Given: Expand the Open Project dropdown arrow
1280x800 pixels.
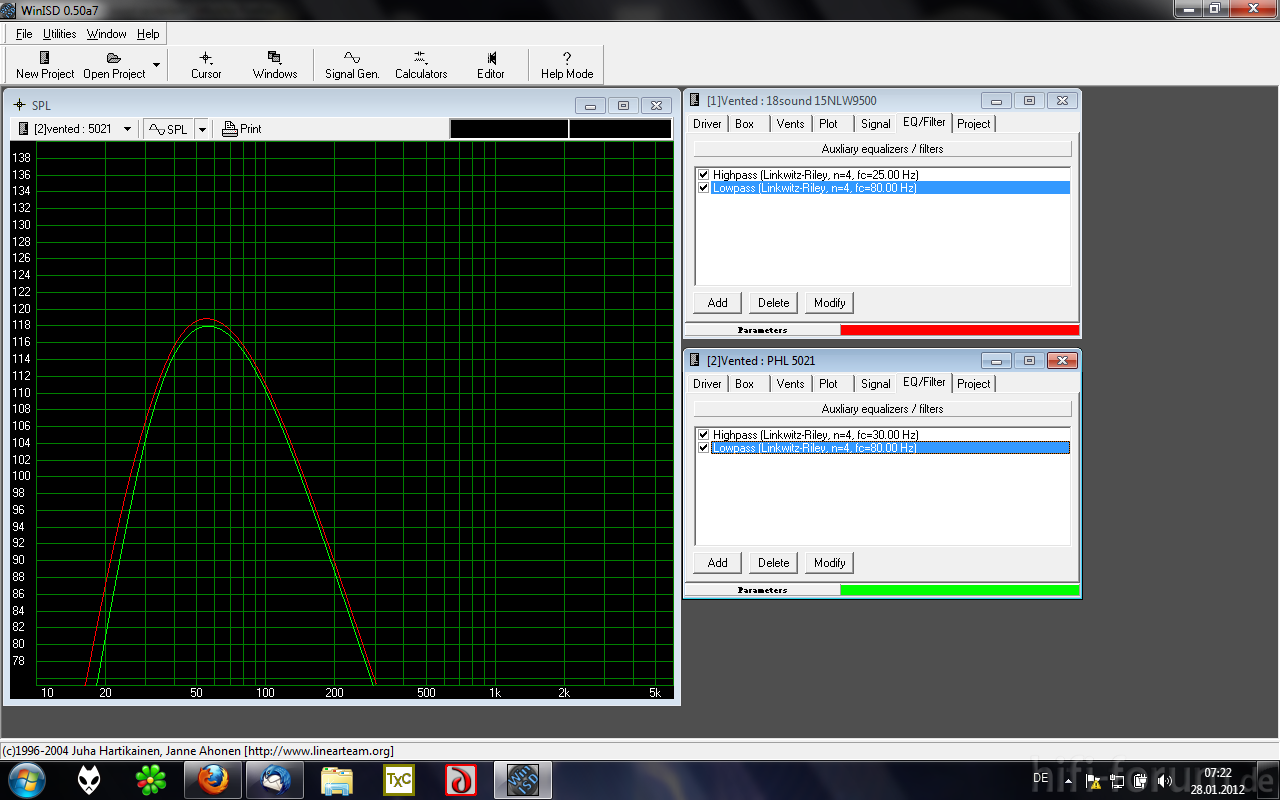Looking at the screenshot, I should click(156, 65).
